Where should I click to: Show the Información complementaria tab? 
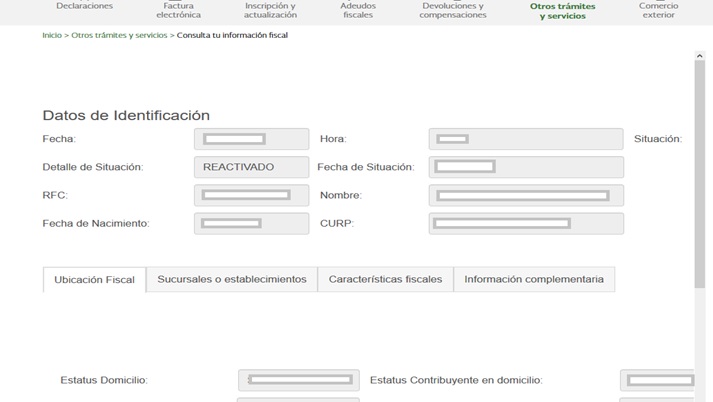point(534,279)
